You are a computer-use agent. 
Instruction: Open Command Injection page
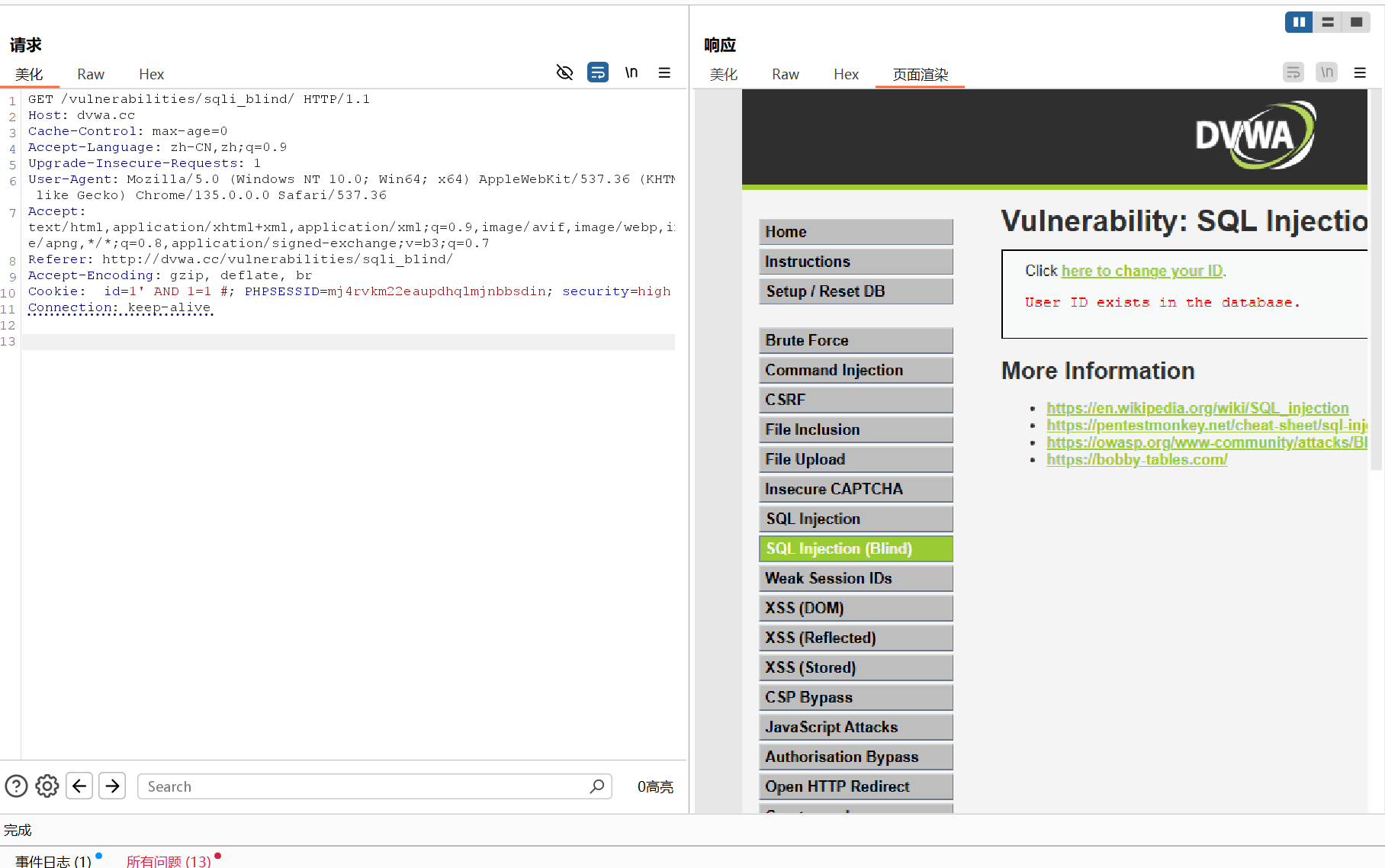click(856, 370)
